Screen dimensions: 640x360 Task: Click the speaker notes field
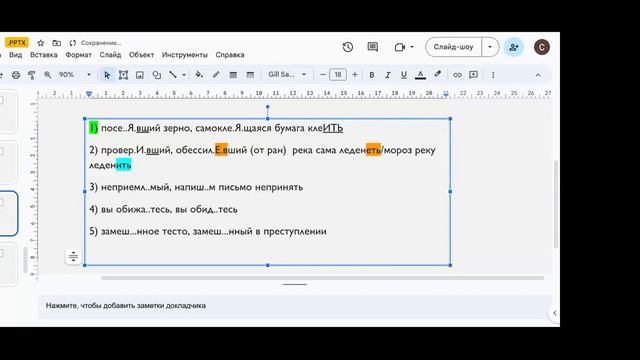click(x=294, y=306)
